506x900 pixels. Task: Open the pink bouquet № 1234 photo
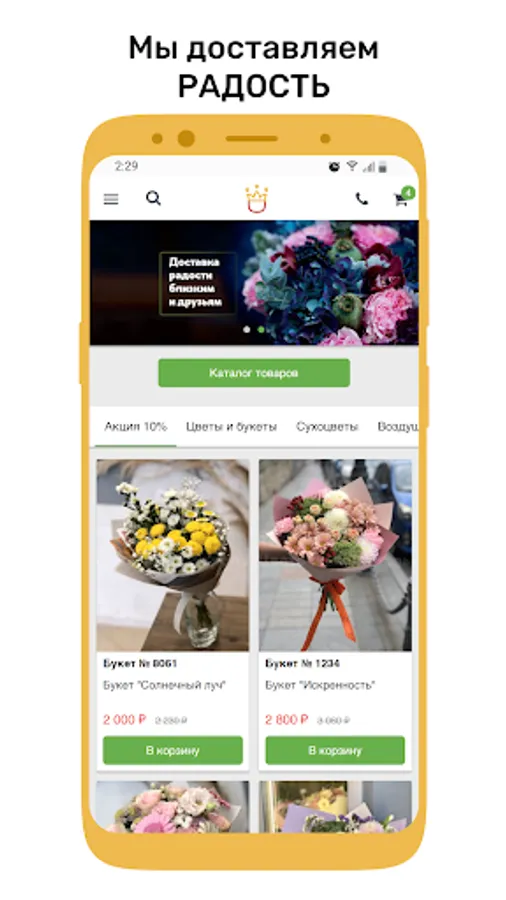click(335, 555)
